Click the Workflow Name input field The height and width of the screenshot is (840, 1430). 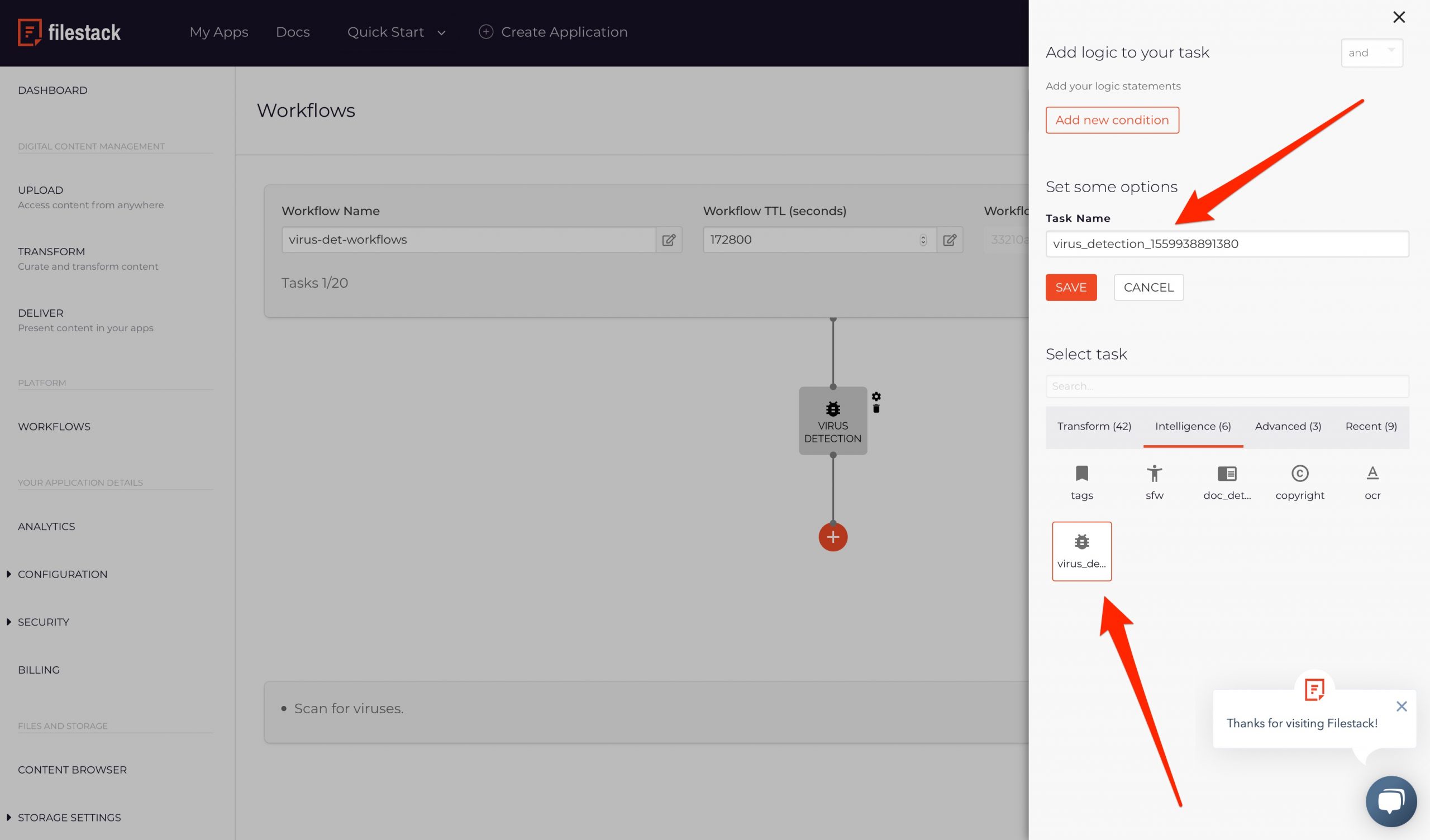[469, 240]
